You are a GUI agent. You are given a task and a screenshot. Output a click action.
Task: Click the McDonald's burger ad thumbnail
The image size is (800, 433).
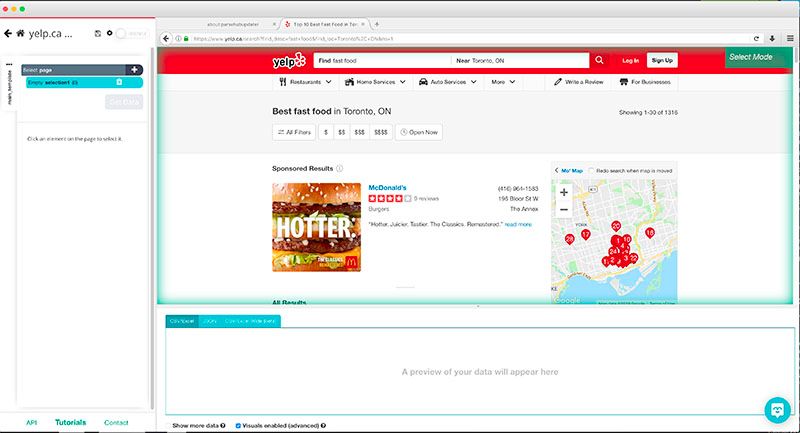(316, 227)
